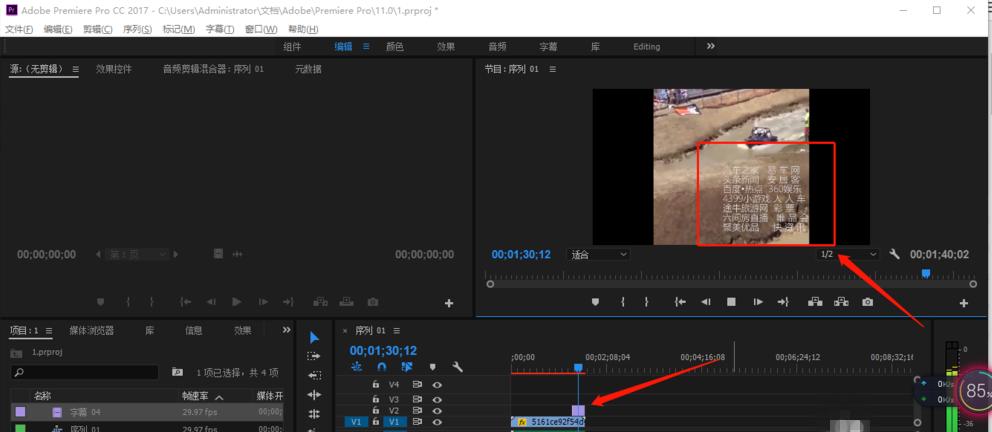Click Add Marker in Program monitor

click(x=595, y=302)
